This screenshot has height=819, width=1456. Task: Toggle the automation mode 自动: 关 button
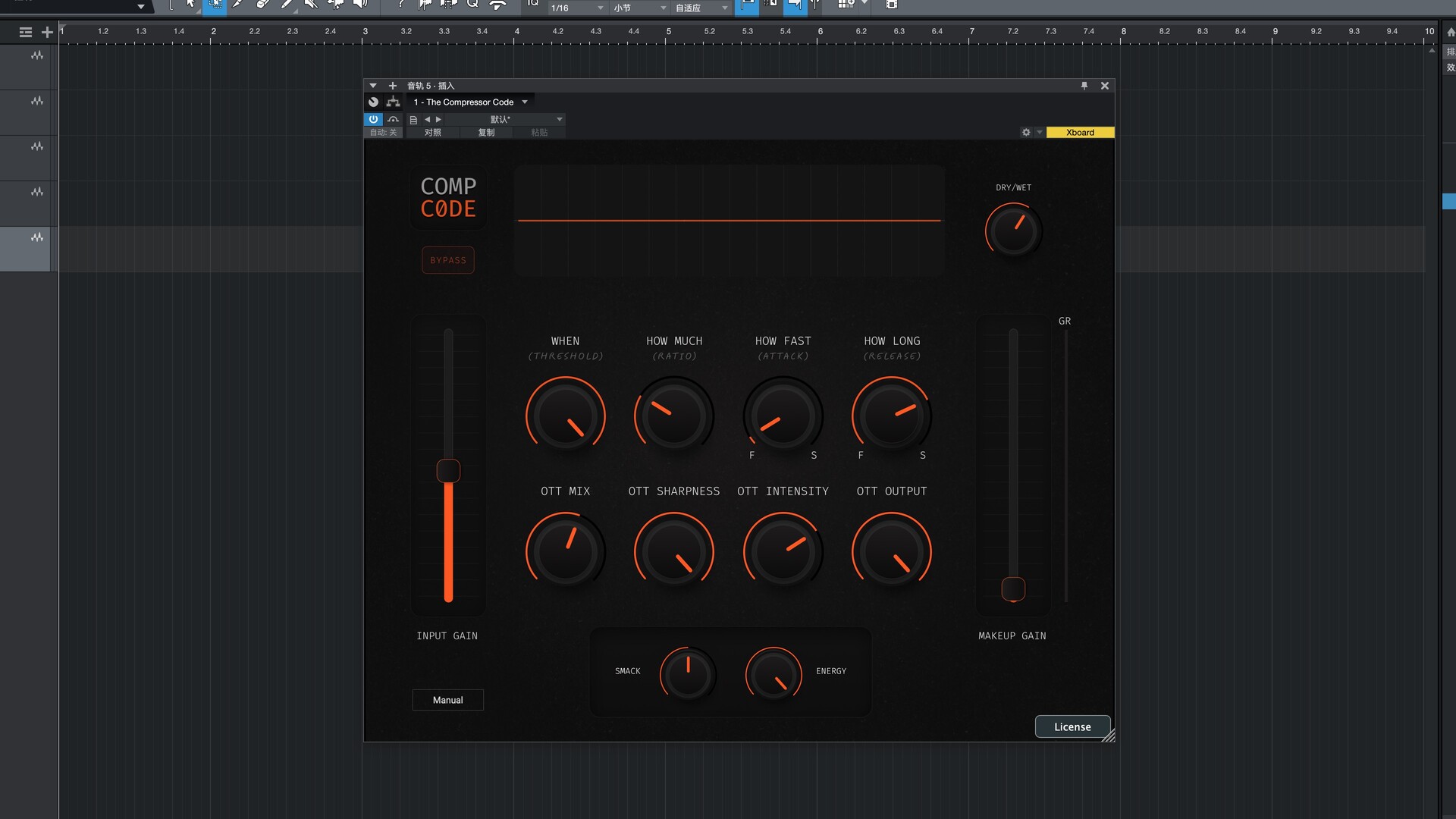[x=383, y=133]
